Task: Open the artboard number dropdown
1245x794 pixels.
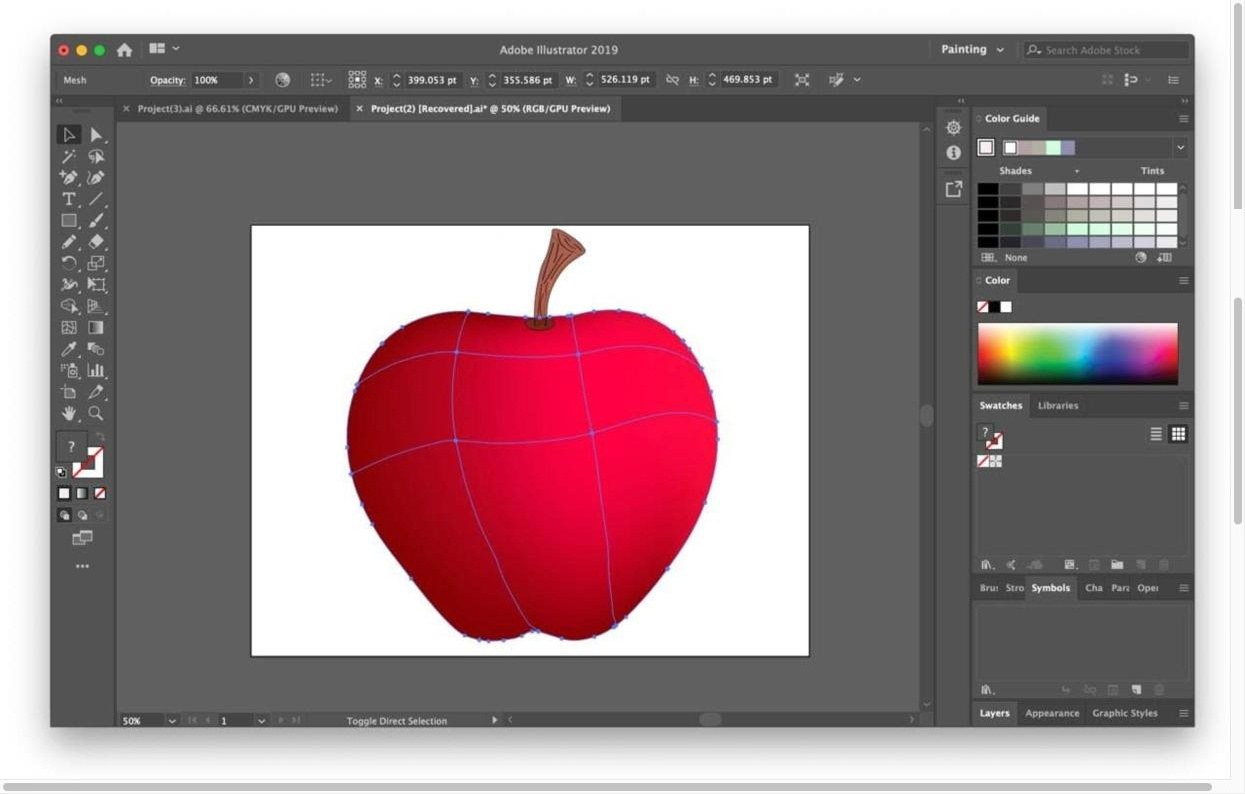Action: (262, 720)
